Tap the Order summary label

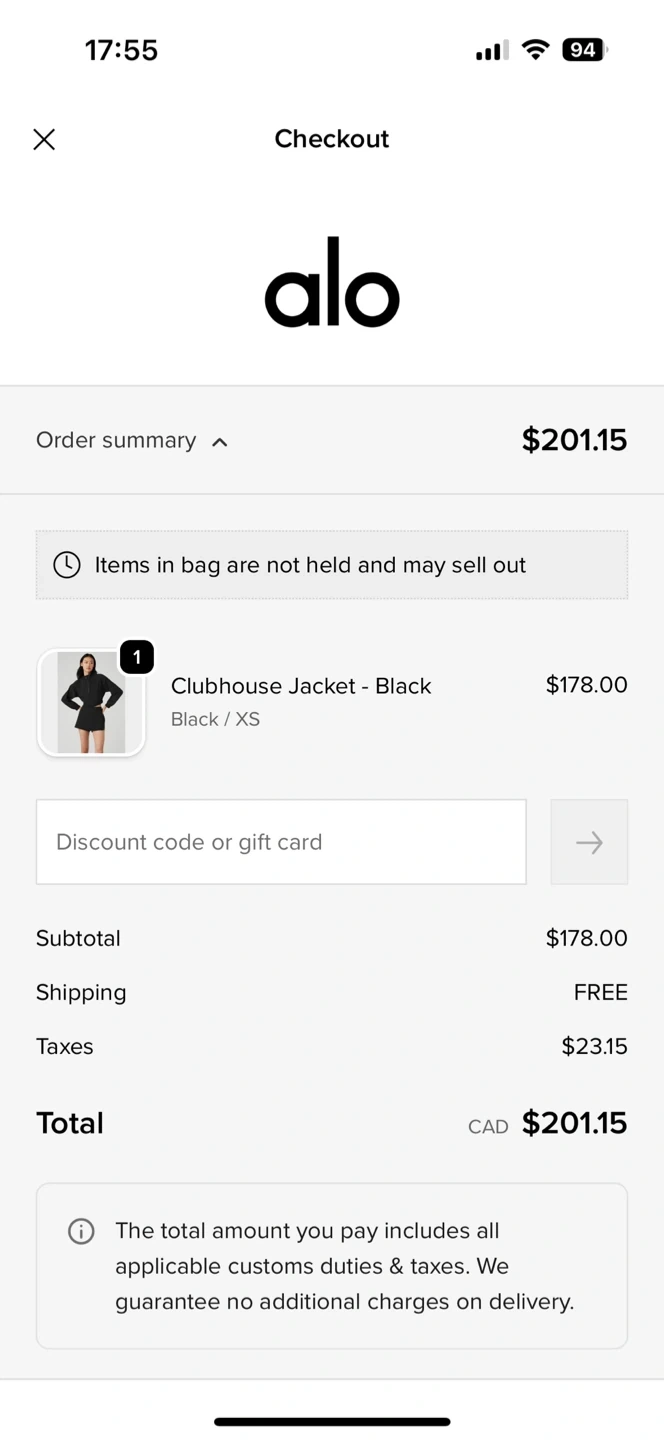(116, 441)
